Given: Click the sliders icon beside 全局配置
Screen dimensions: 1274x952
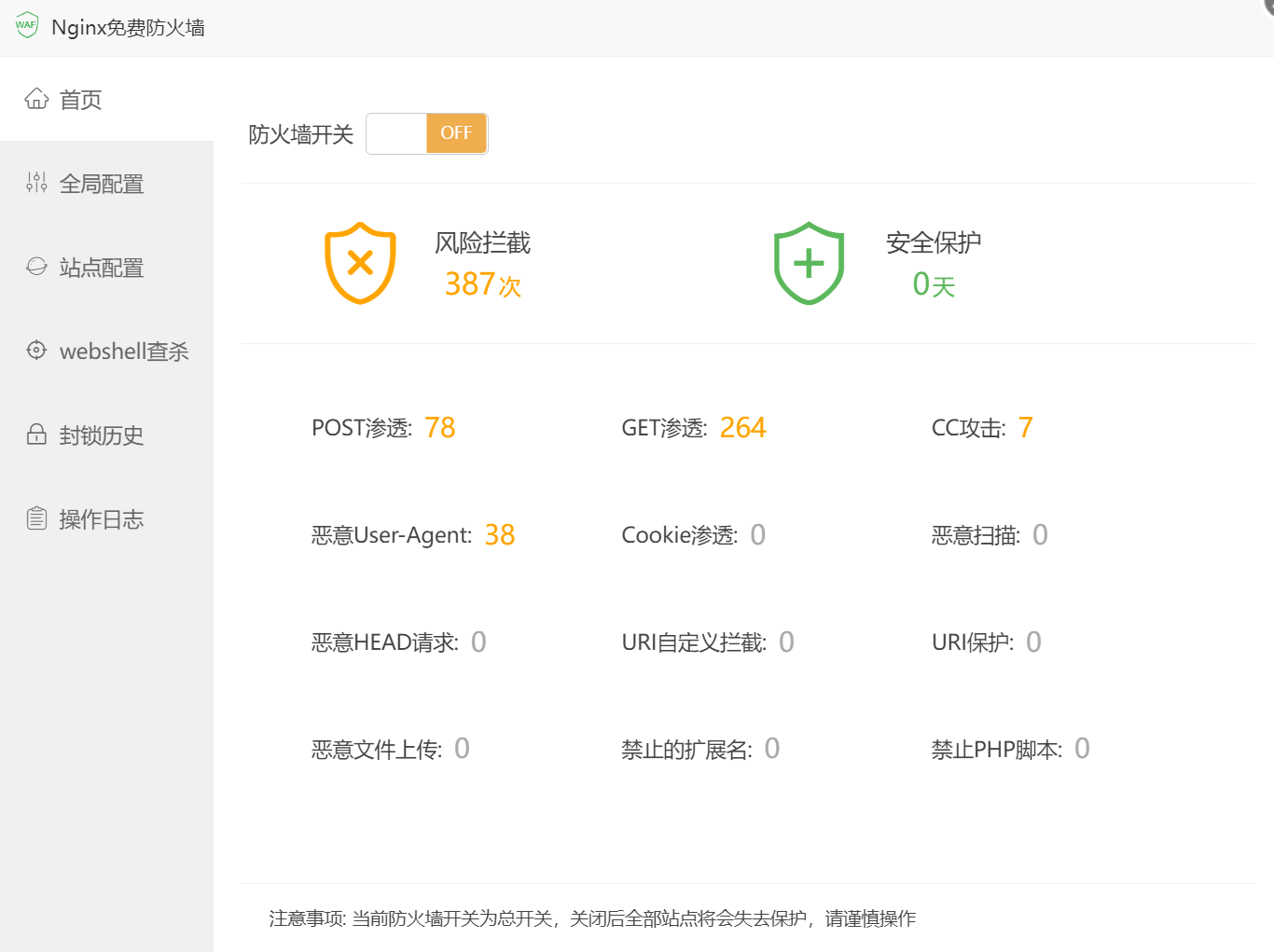Looking at the screenshot, I should [36, 183].
